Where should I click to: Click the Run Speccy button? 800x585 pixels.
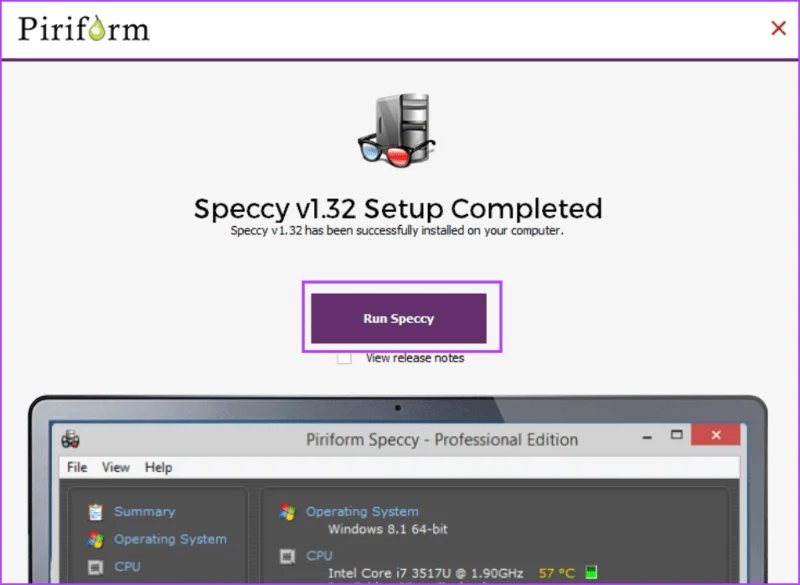point(398,318)
